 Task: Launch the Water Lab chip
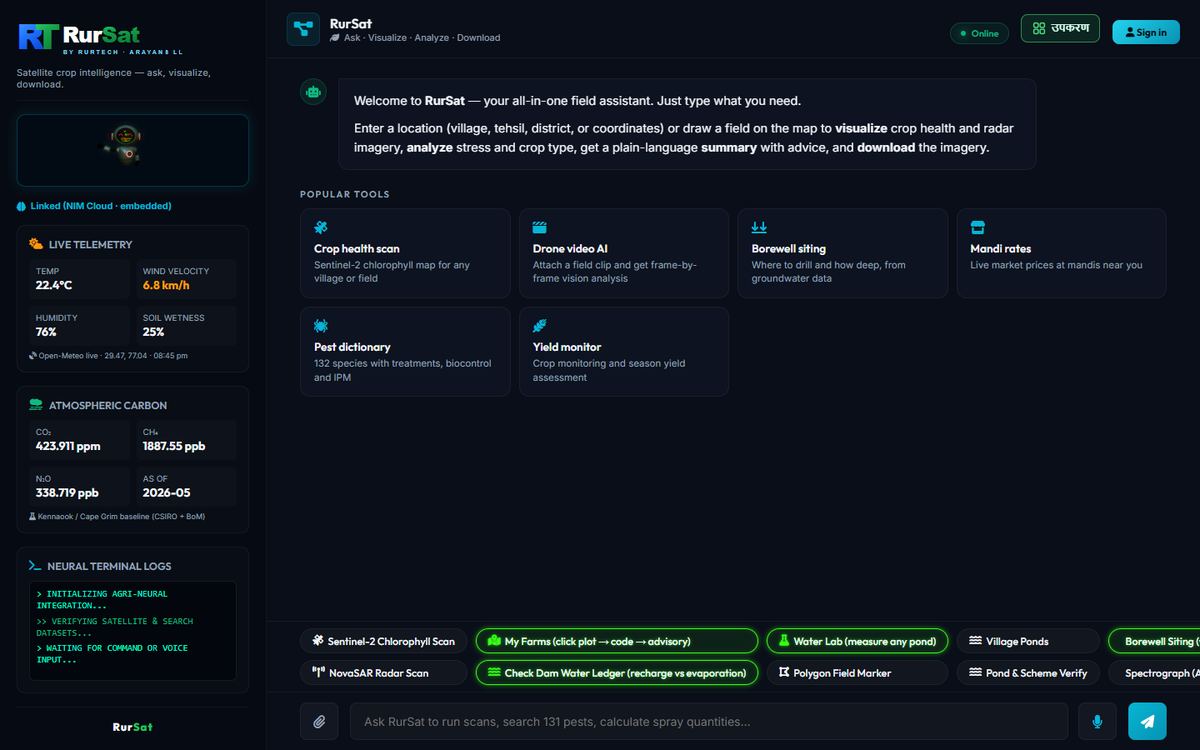(x=857, y=641)
